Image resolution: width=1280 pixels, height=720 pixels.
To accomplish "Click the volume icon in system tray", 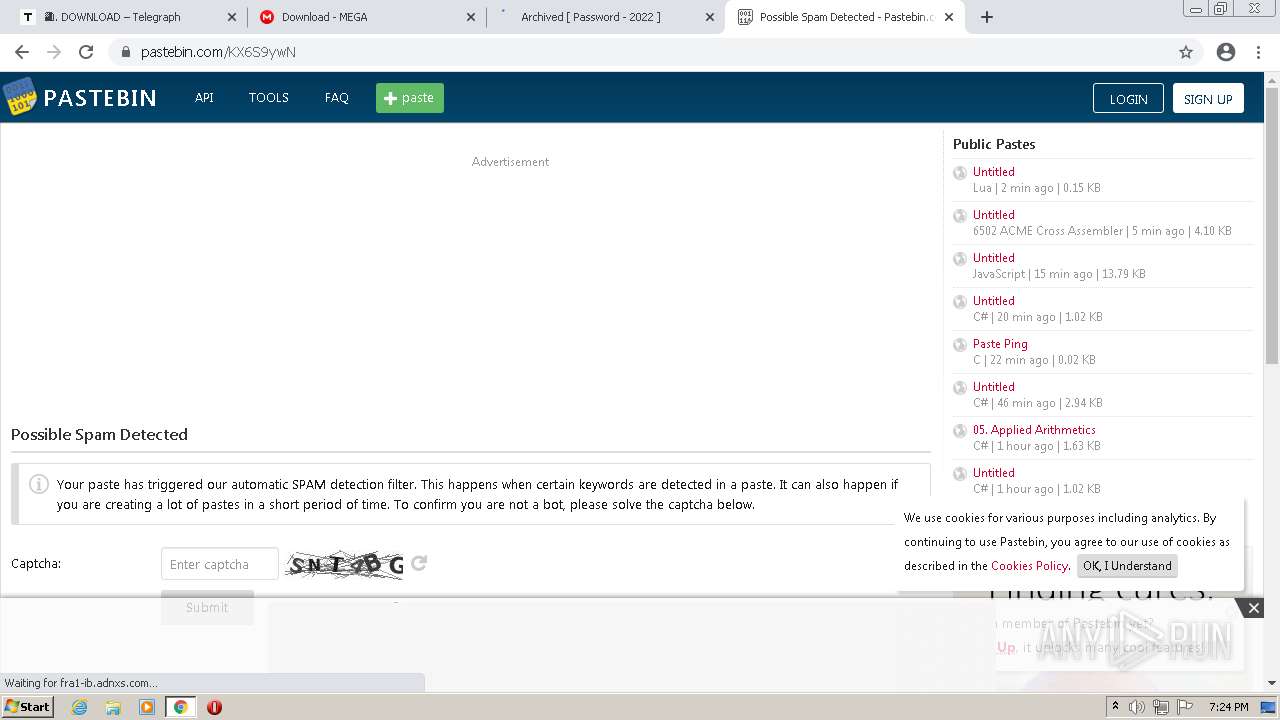I will (x=1138, y=707).
